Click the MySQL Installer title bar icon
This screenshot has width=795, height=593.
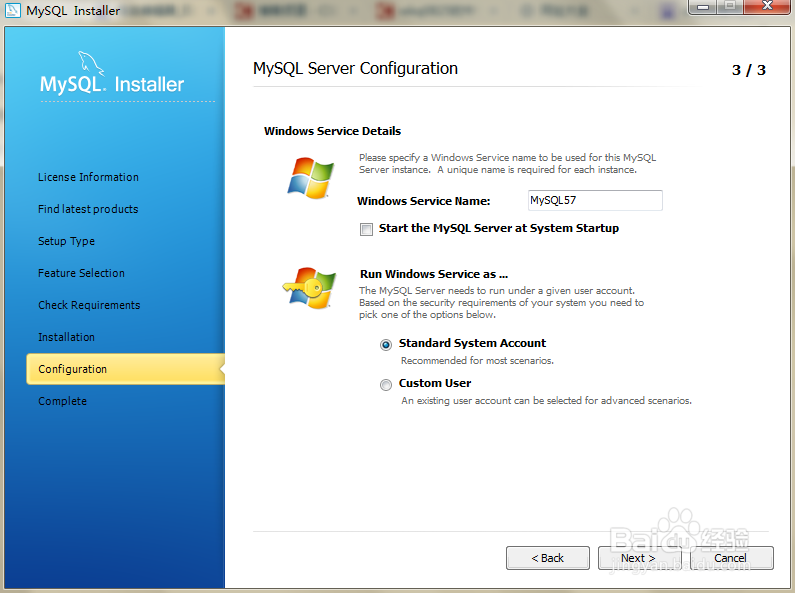[x=12, y=10]
